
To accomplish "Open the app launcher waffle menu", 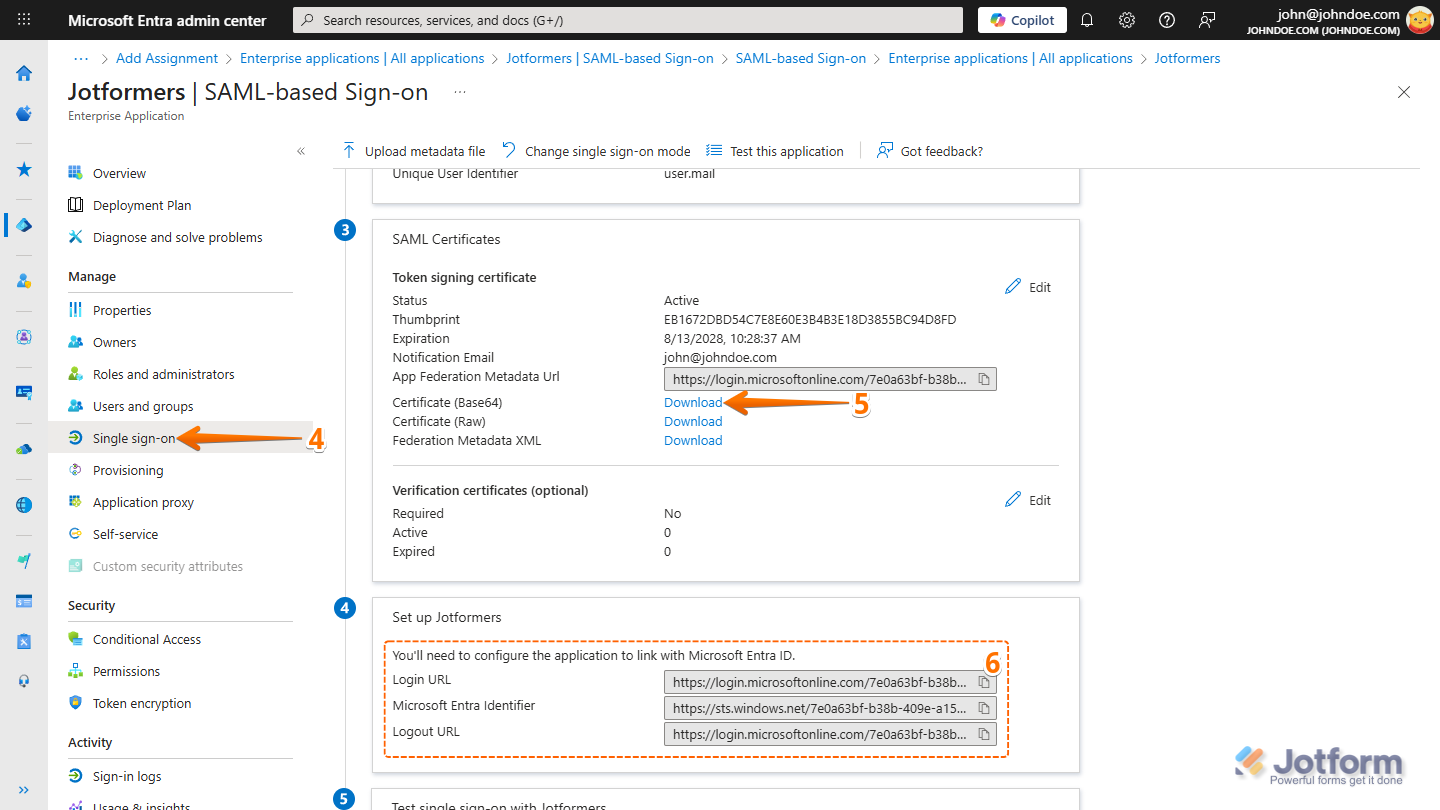I will click(x=24, y=20).
